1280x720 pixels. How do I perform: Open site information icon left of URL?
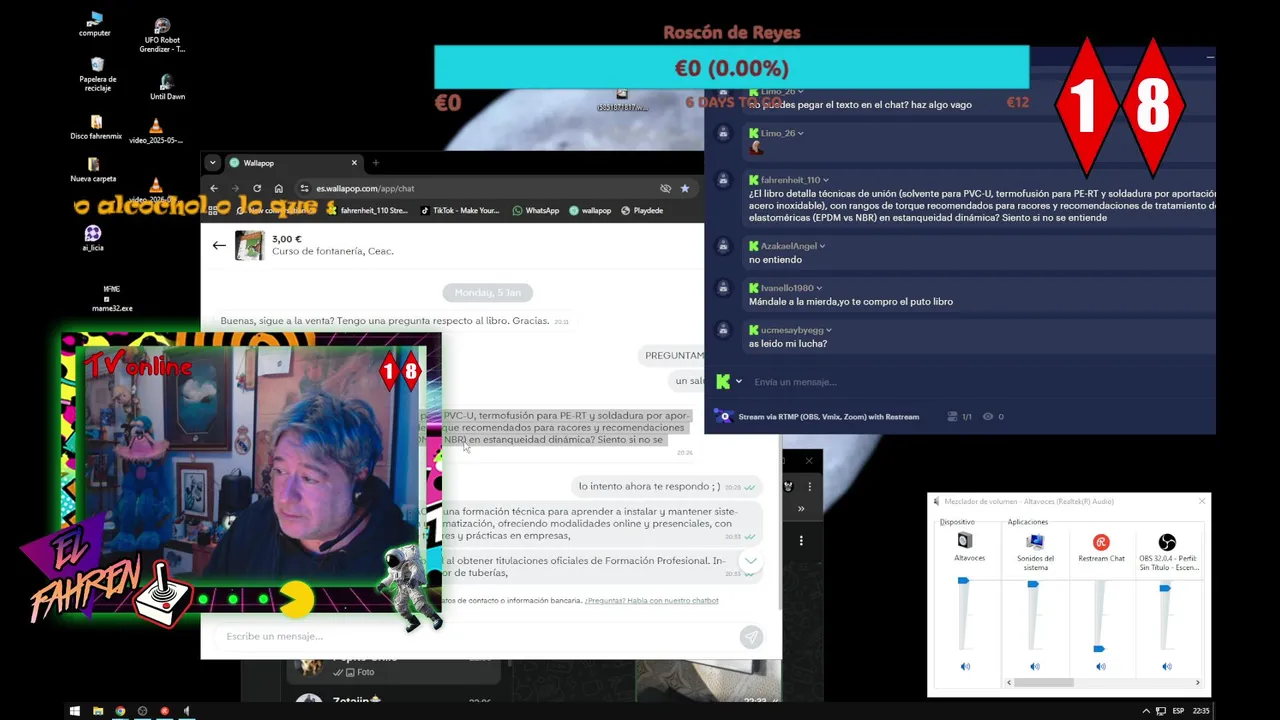[305, 188]
